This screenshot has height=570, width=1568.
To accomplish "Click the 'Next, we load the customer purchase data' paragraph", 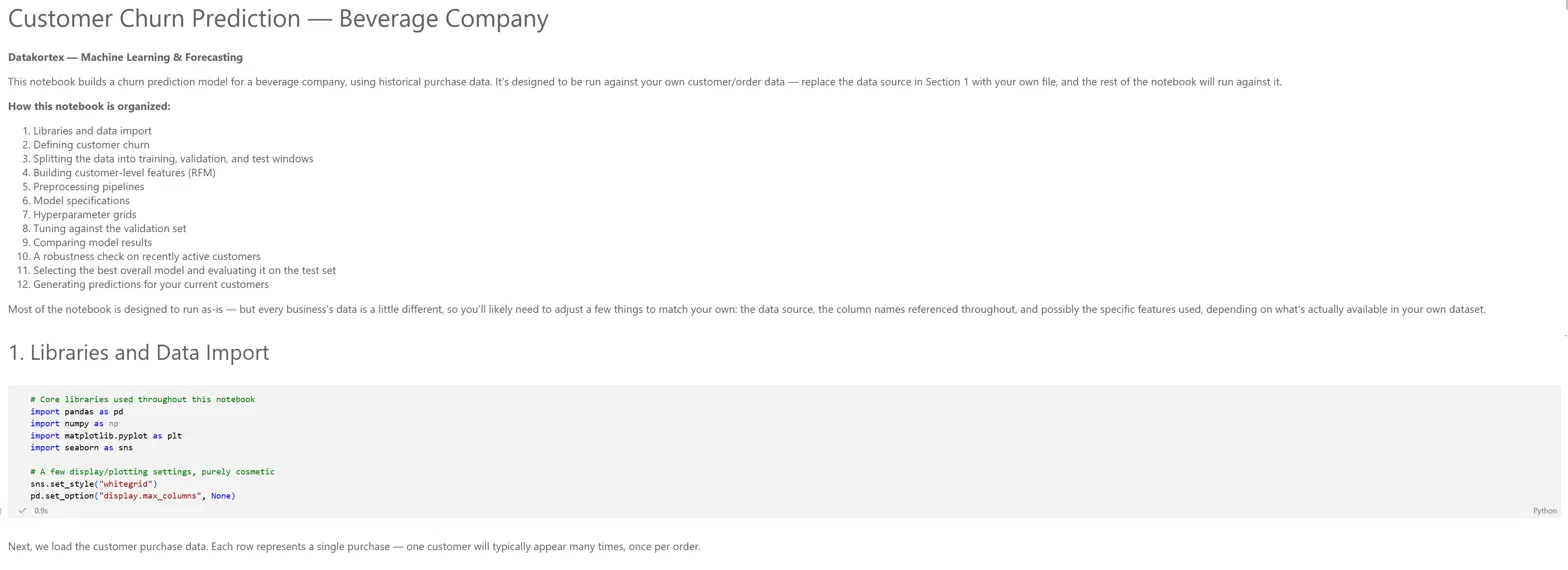I will pyautogui.click(x=354, y=547).
